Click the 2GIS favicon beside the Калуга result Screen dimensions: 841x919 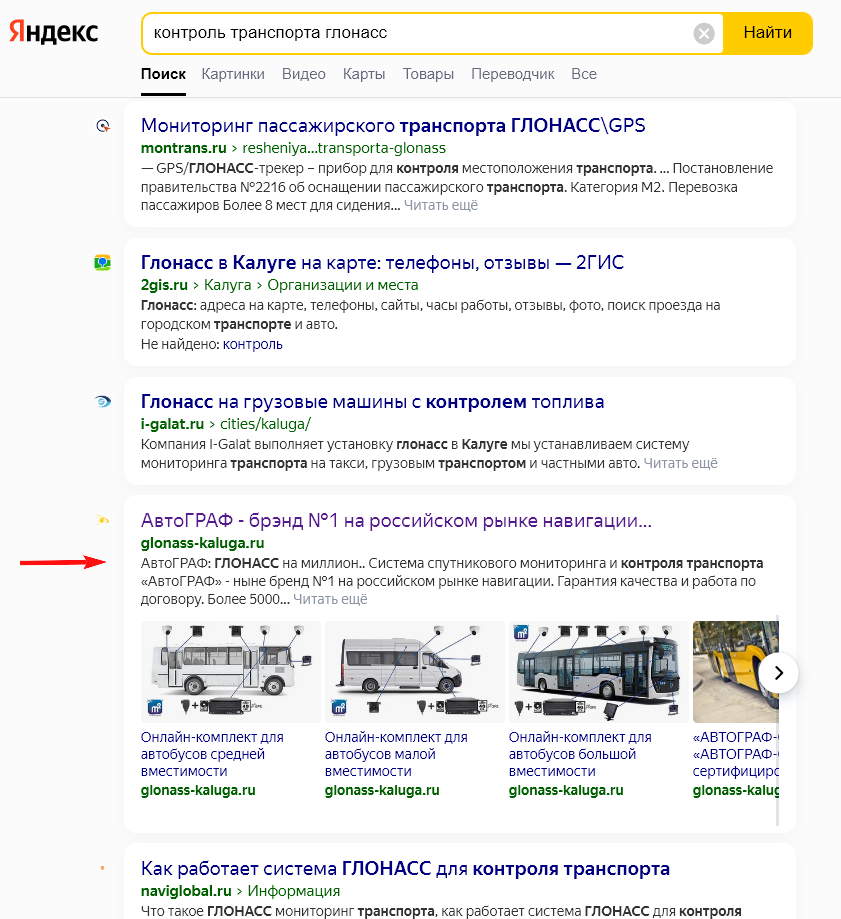point(102,263)
